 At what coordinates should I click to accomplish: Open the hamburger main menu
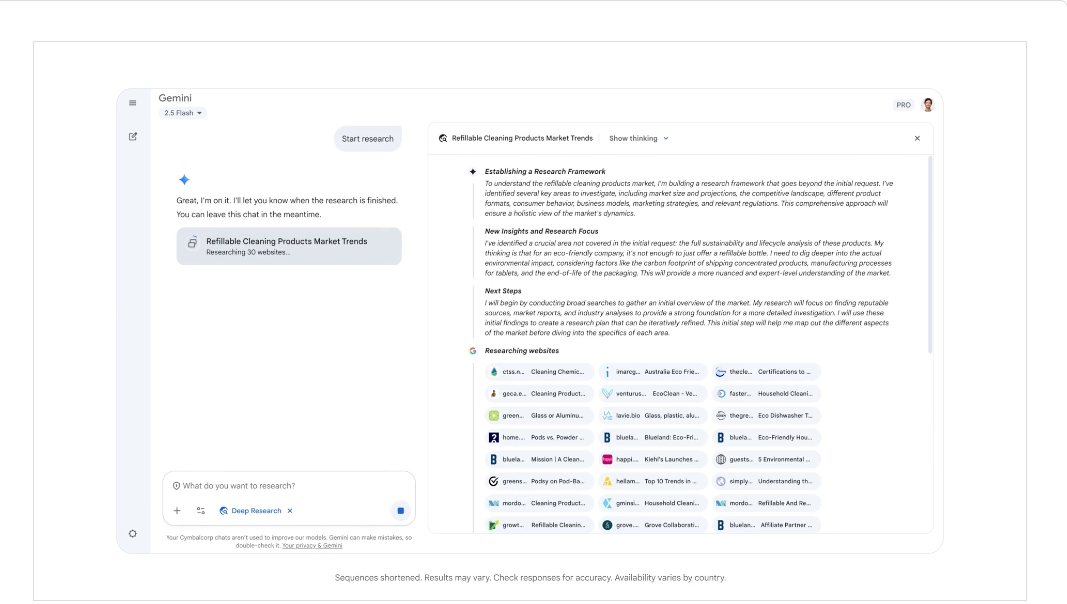point(133,103)
